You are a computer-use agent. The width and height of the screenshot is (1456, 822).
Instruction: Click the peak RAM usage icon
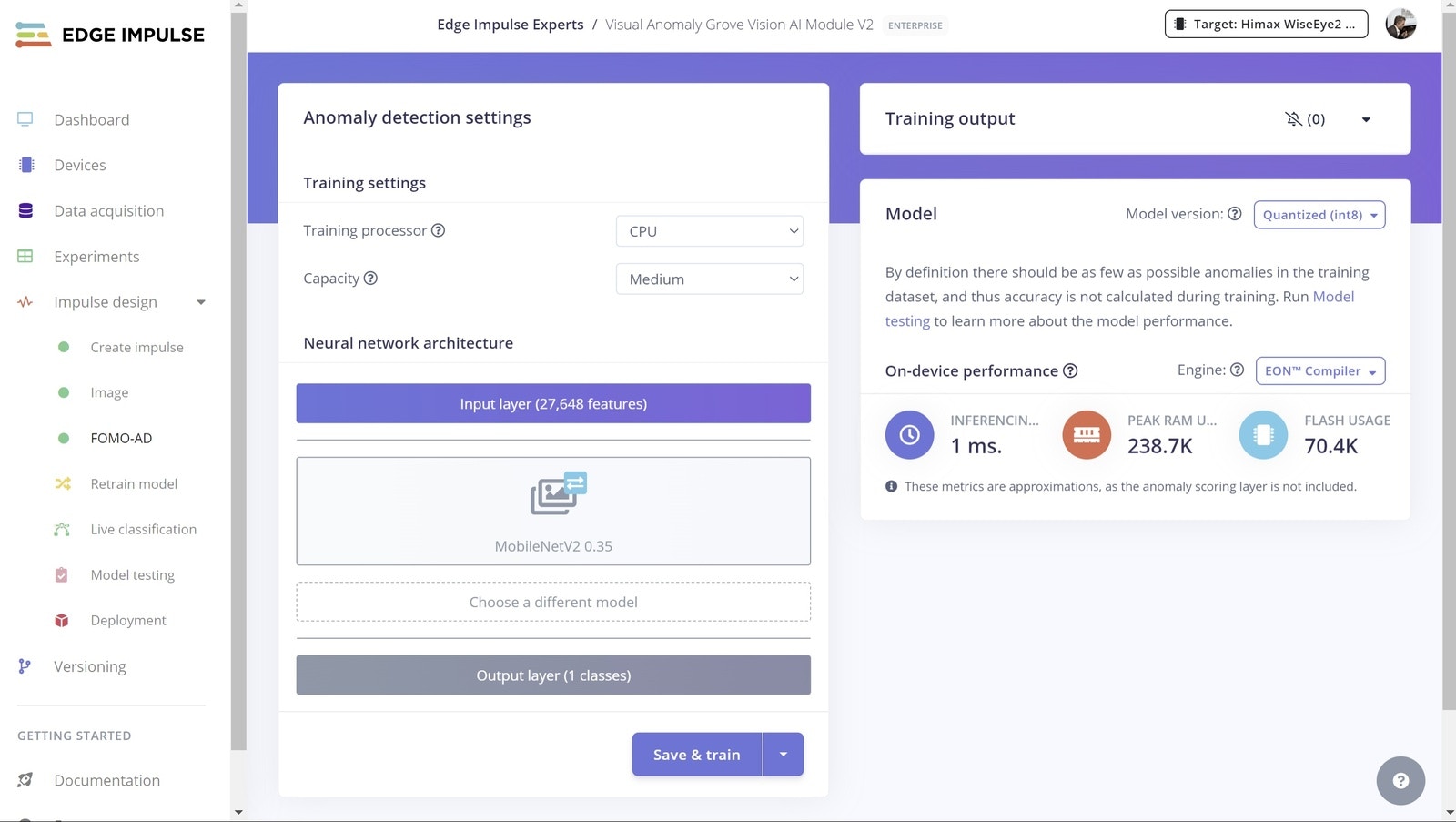[x=1087, y=435]
